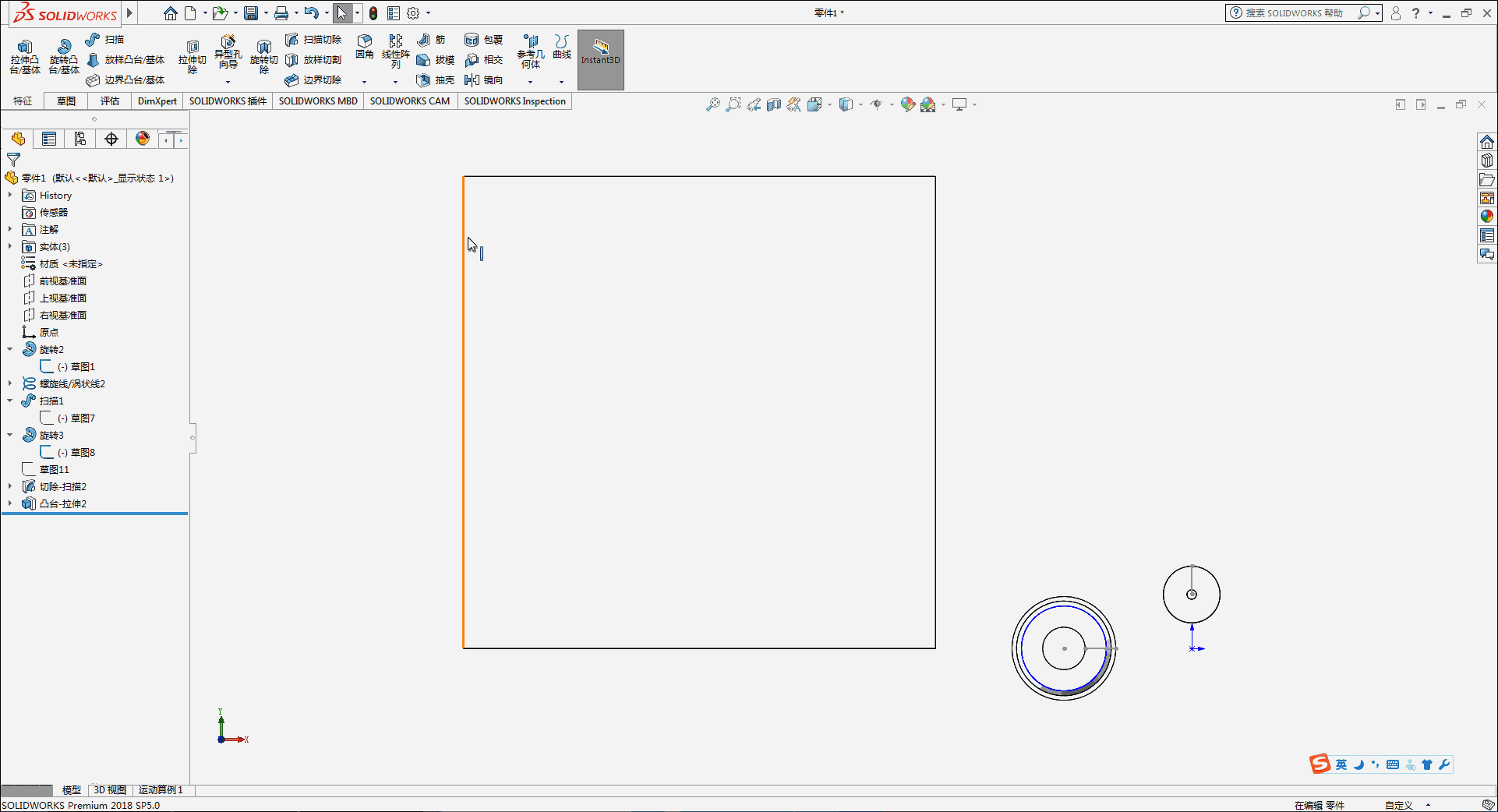Click the Revolved Cut (旋转切除) tool

point(263,57)
